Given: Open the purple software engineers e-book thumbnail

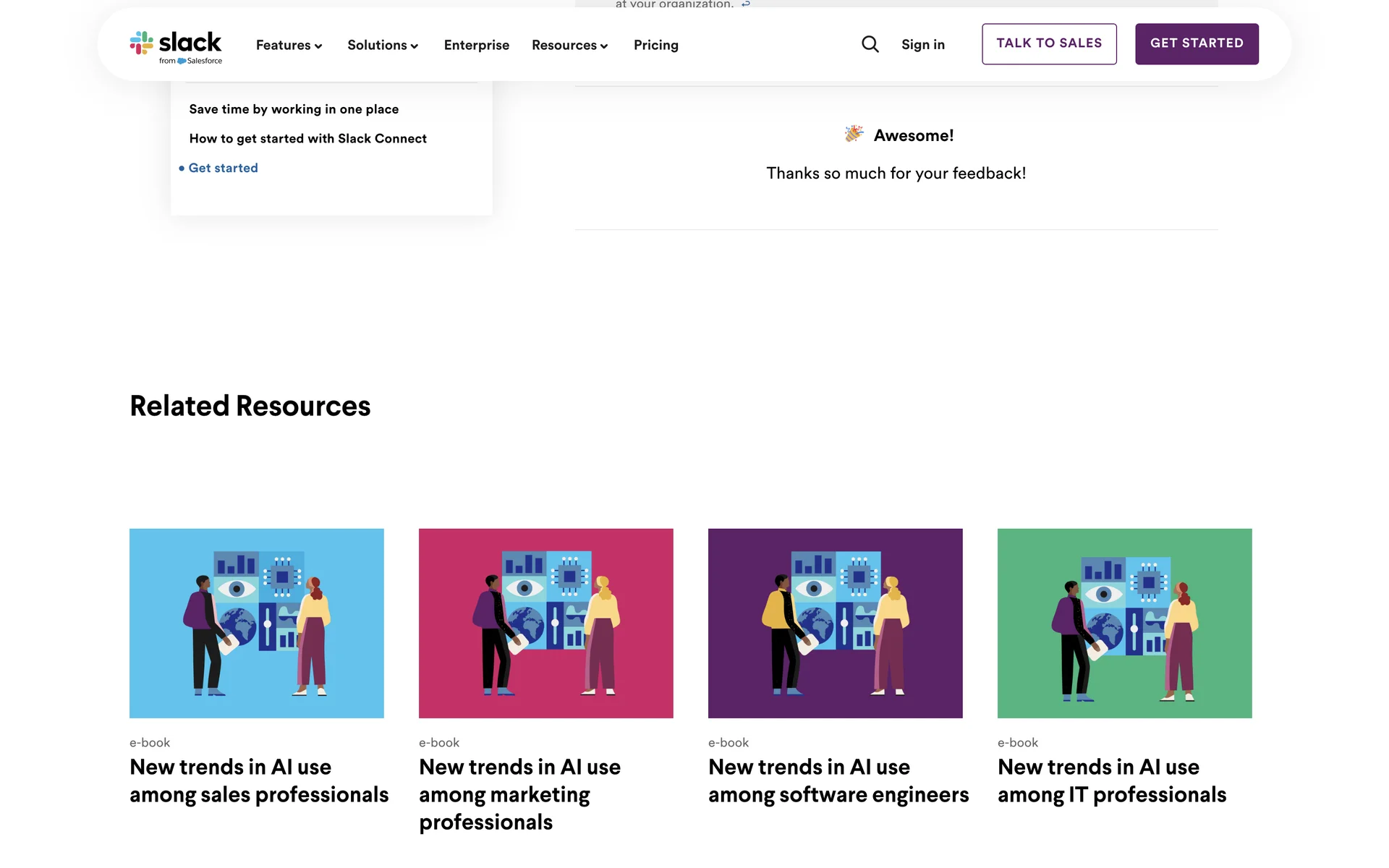Looking at the screenshot, I should coord(836,623).
